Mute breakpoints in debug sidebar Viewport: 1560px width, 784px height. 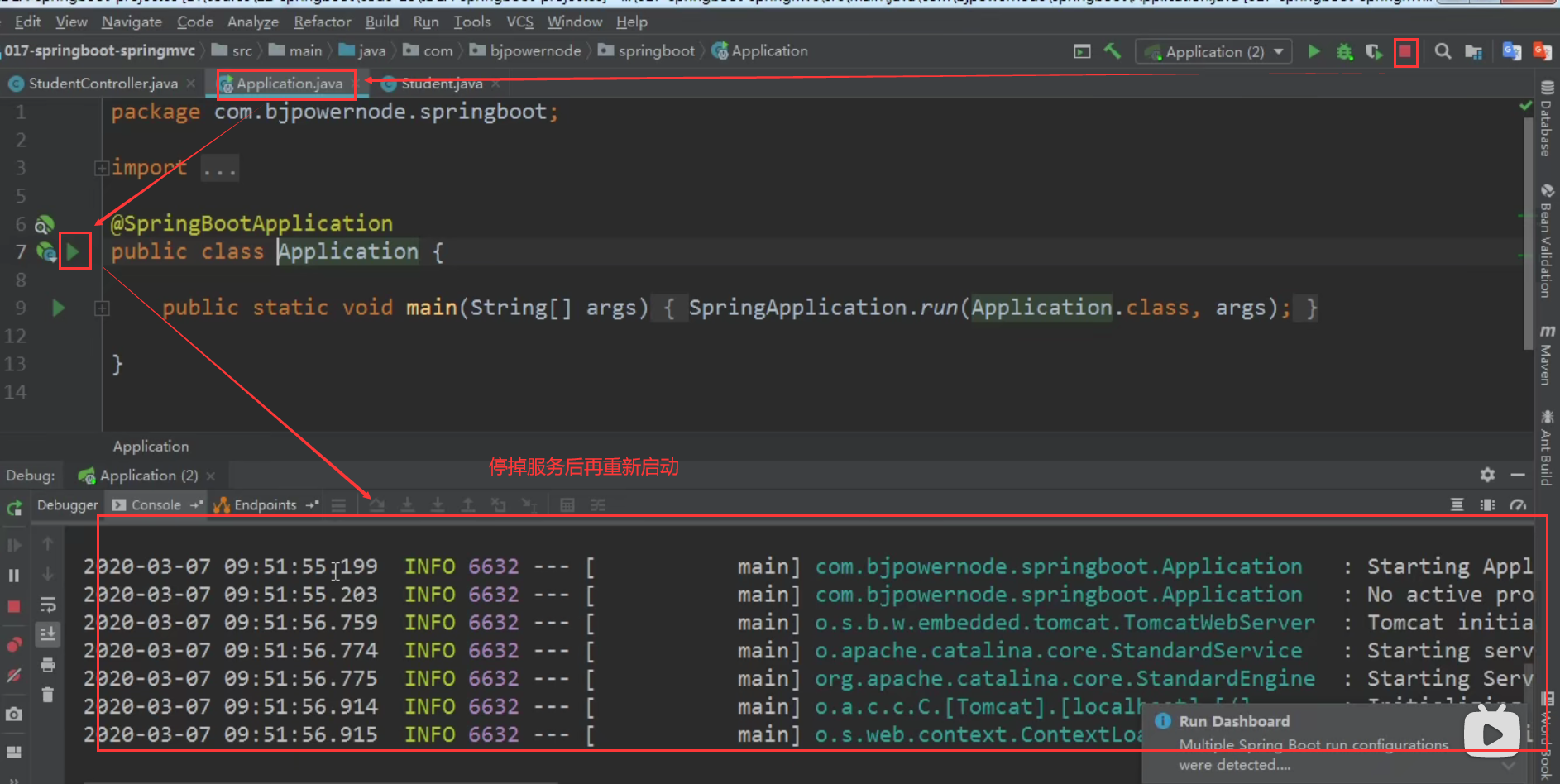[14, 676]
